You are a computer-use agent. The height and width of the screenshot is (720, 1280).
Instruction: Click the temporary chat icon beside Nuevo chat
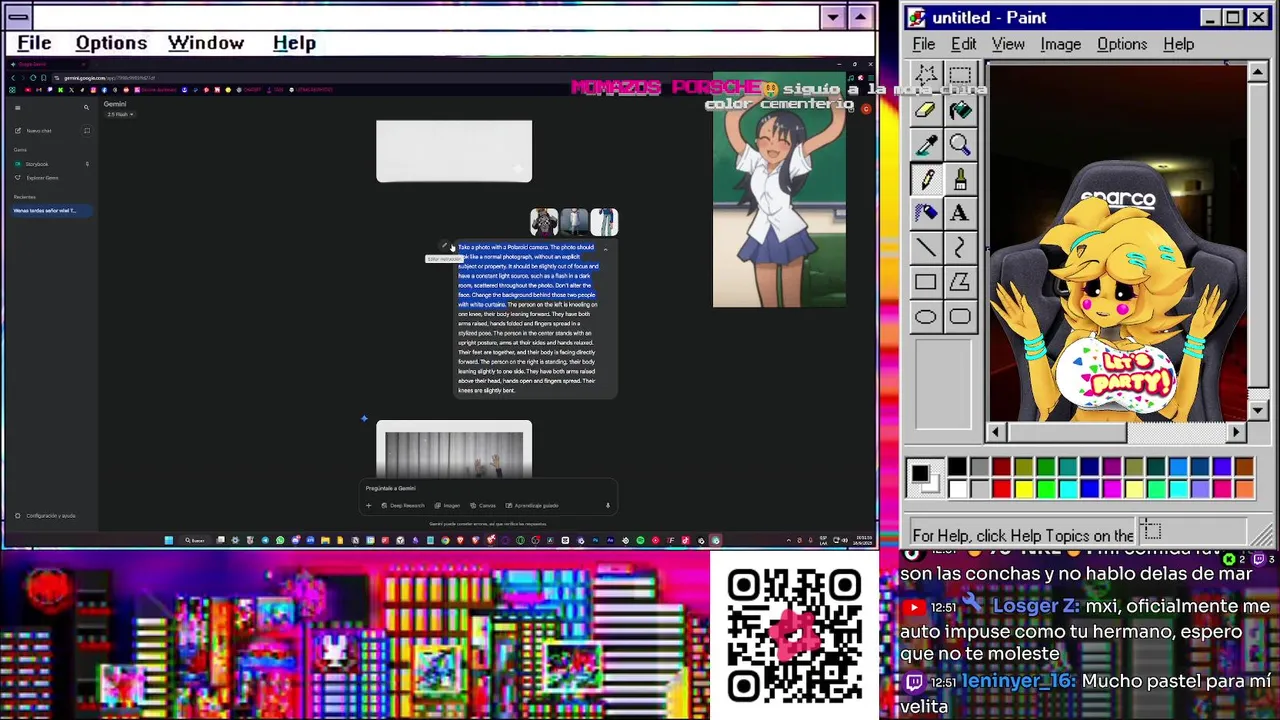click(x=87, y=130)
